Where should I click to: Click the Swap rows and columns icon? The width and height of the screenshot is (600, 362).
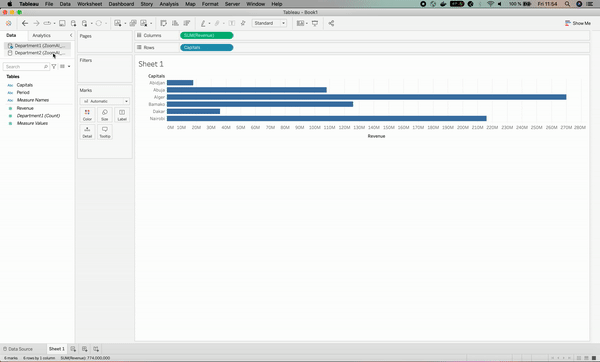coord(163,23)
